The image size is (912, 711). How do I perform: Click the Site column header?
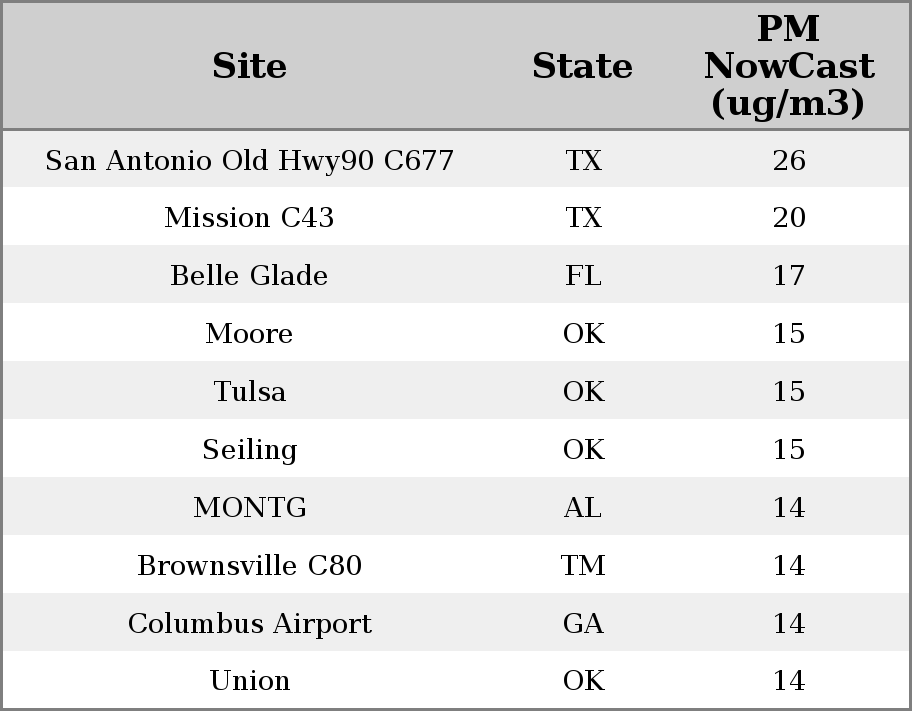pos(249,66)
